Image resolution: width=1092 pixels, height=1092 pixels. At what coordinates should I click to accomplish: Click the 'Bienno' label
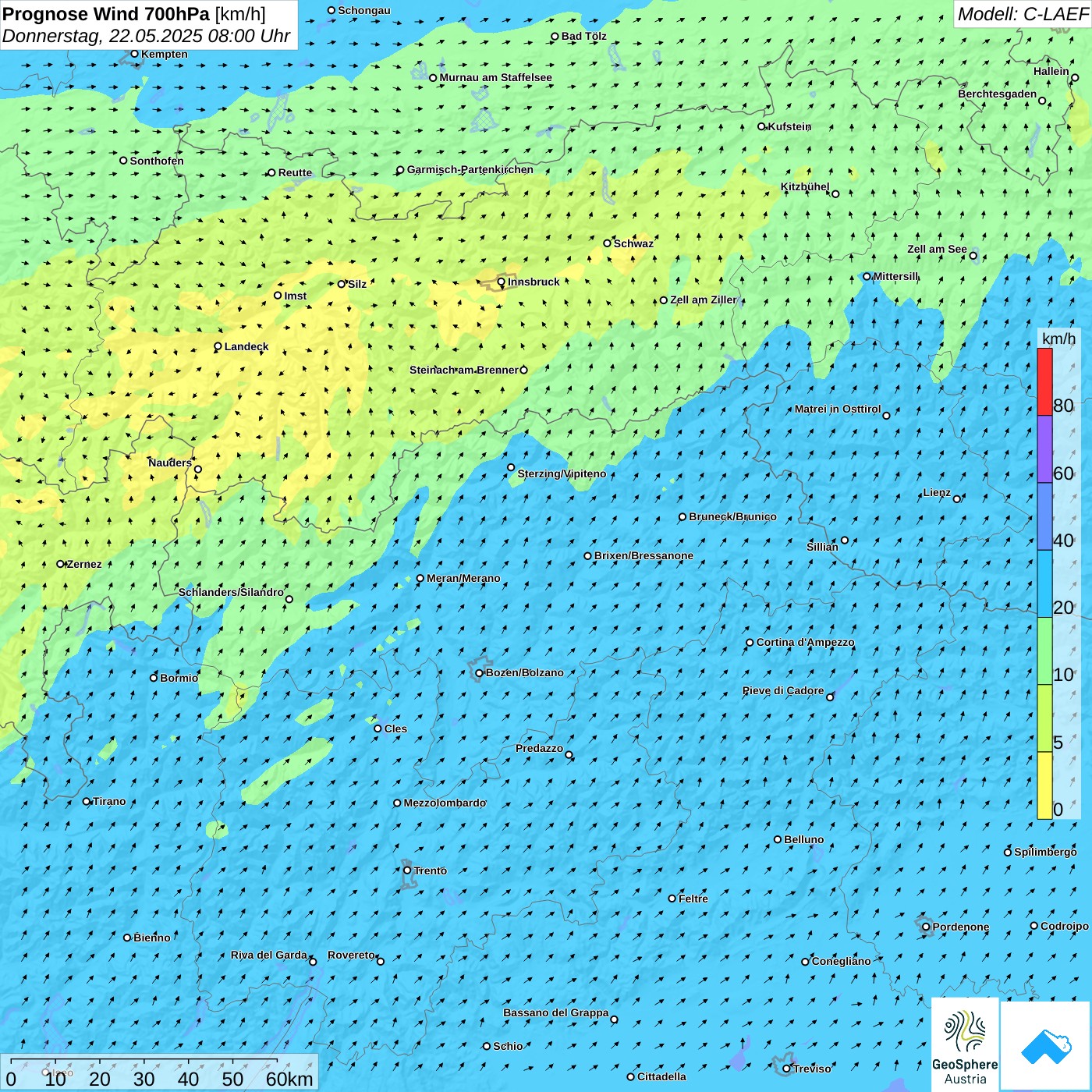point(152,938)
